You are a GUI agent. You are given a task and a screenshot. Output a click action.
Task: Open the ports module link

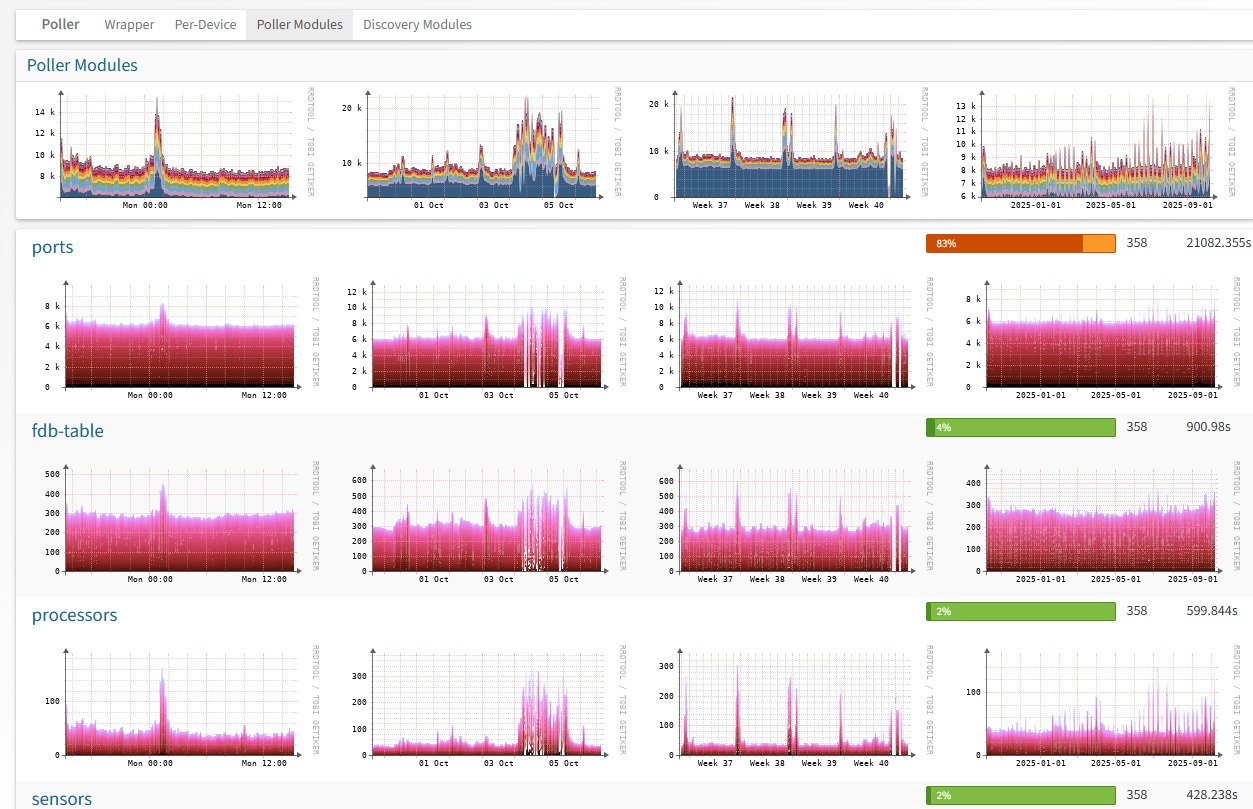(52, 247)
